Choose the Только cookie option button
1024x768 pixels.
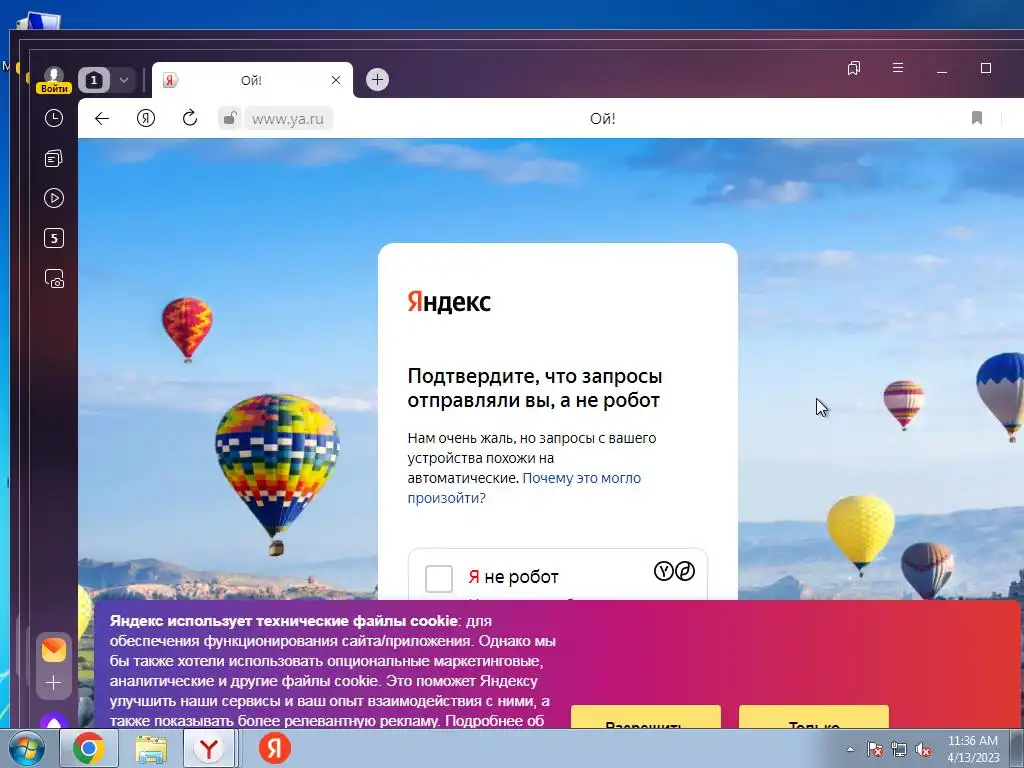pyautogui.click(x=814, y=717)
